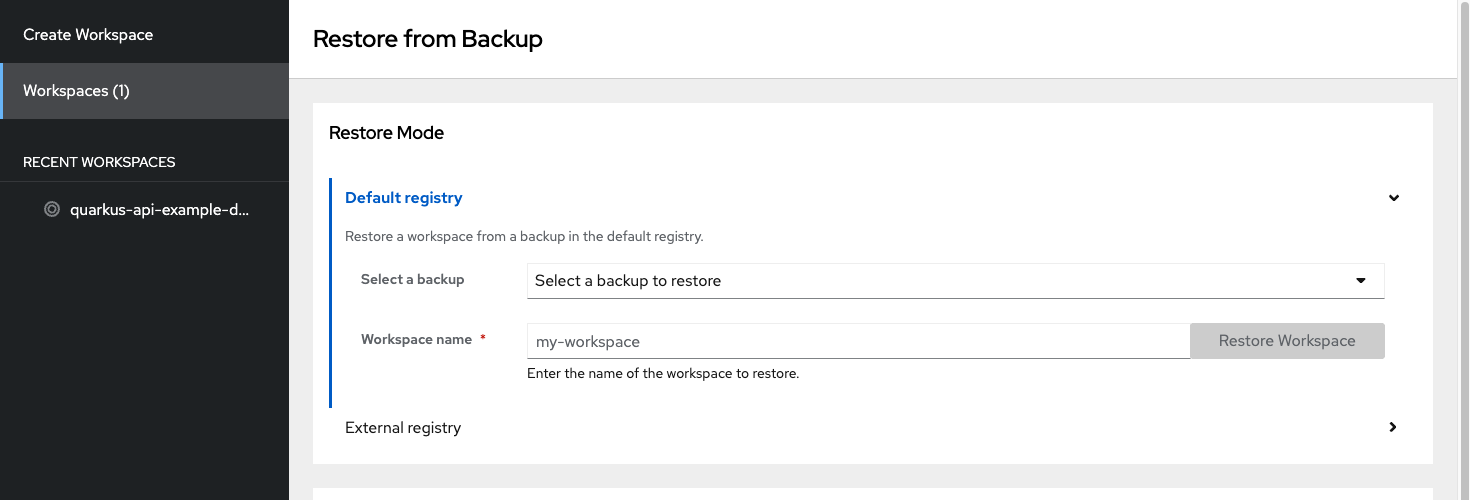Open the recent workspace quarkus-api-example-d...
The image size is (1470, 500).
coord(158,210)
